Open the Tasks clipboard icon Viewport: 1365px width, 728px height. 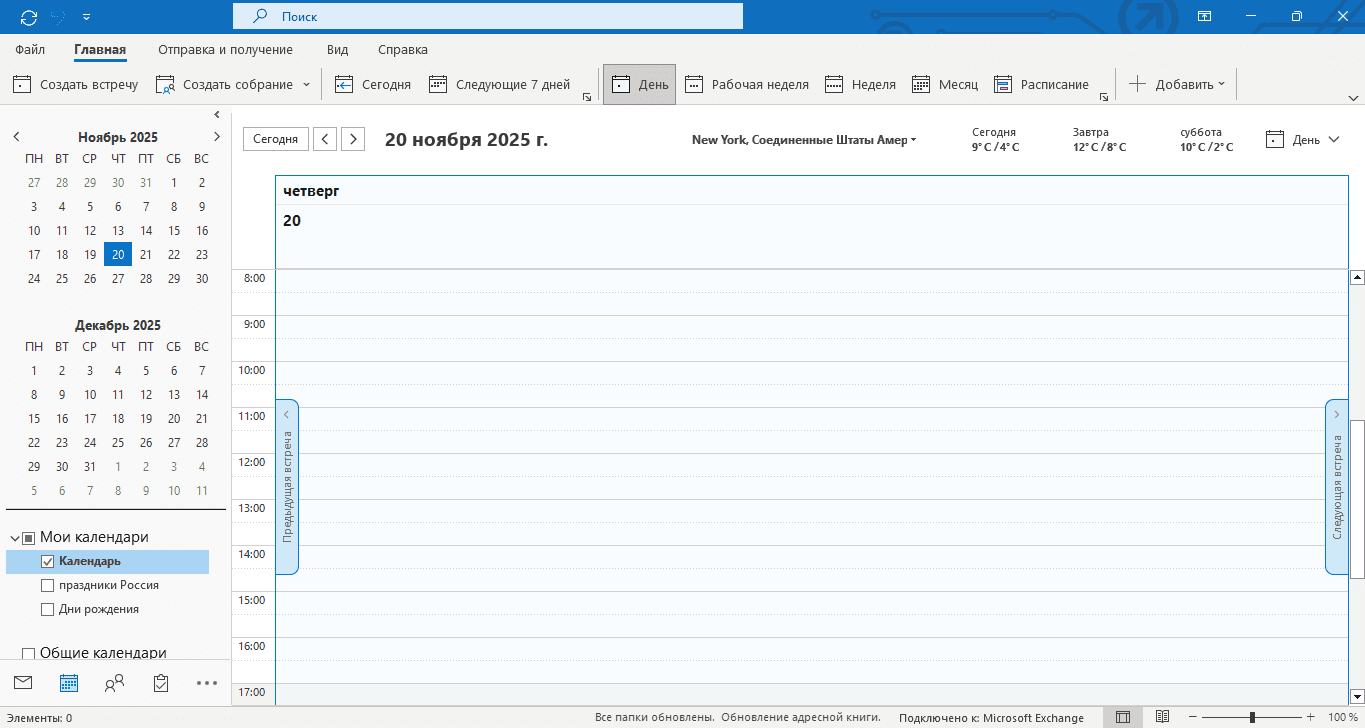161,683
